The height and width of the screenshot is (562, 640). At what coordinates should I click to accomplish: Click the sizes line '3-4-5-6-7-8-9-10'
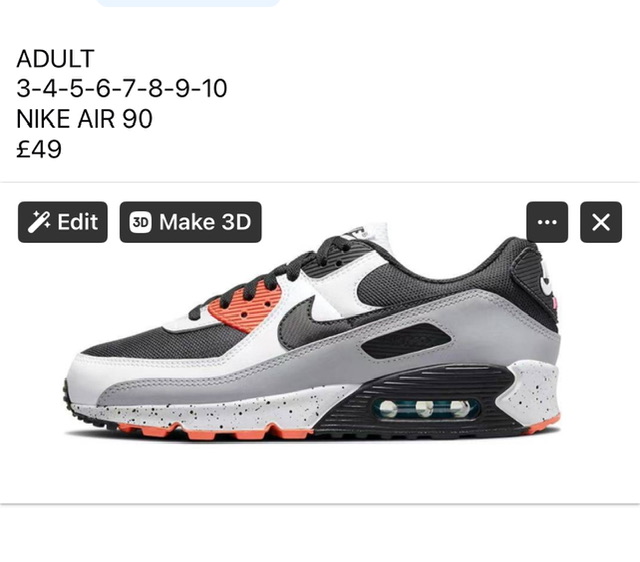pyautogui.click(x=122, y=88)
